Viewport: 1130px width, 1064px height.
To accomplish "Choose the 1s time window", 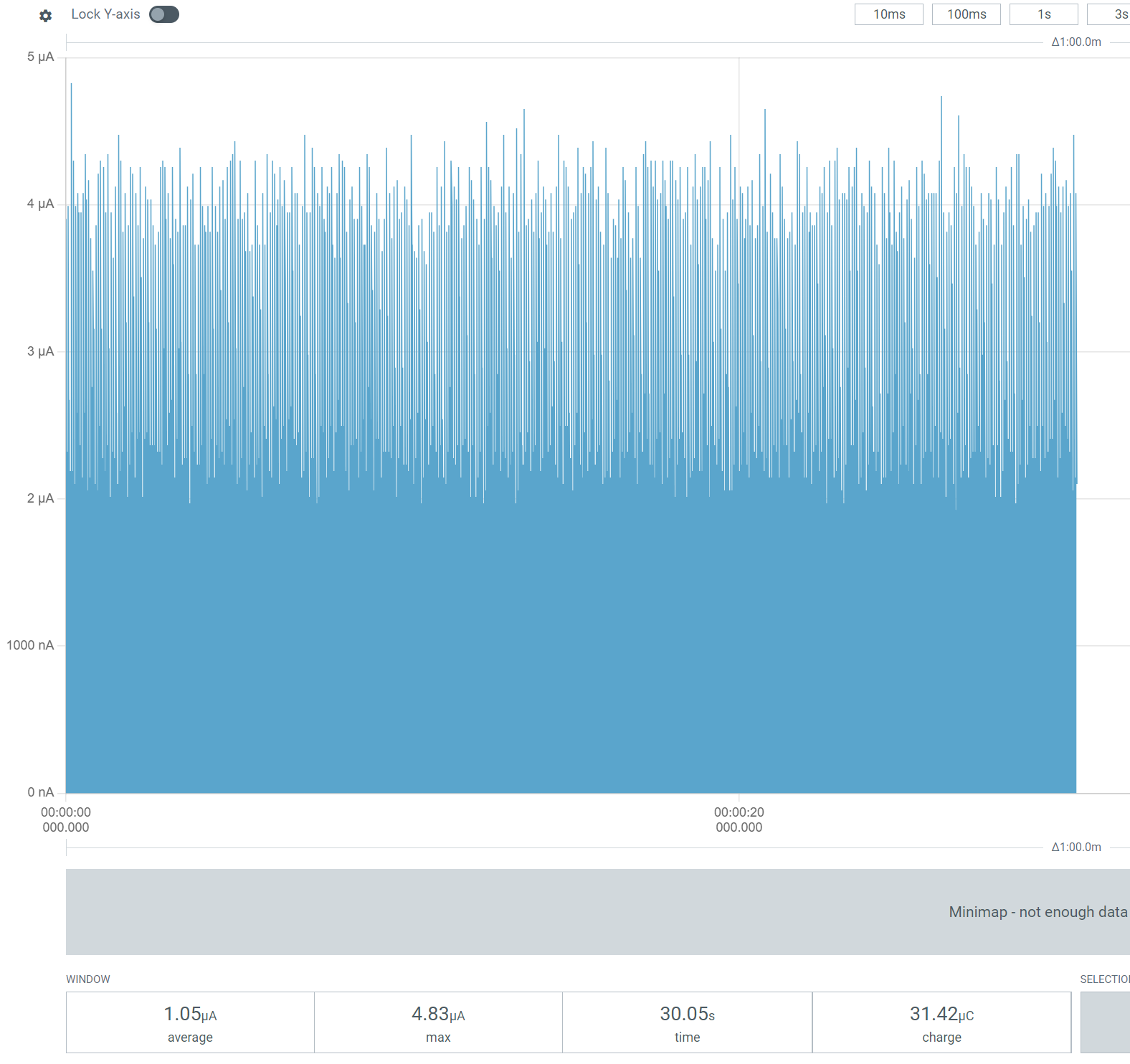I will (x=1043, y=14).
